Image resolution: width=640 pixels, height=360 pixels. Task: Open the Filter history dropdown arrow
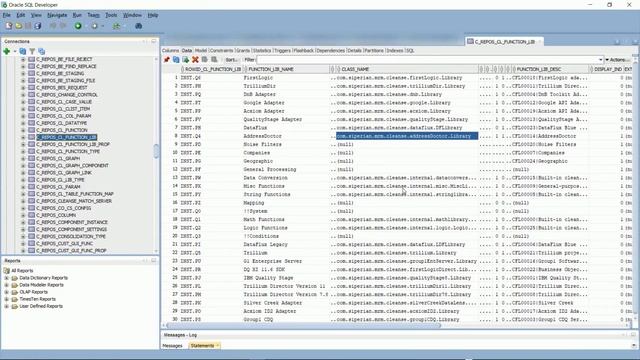[x=601, y=60]
